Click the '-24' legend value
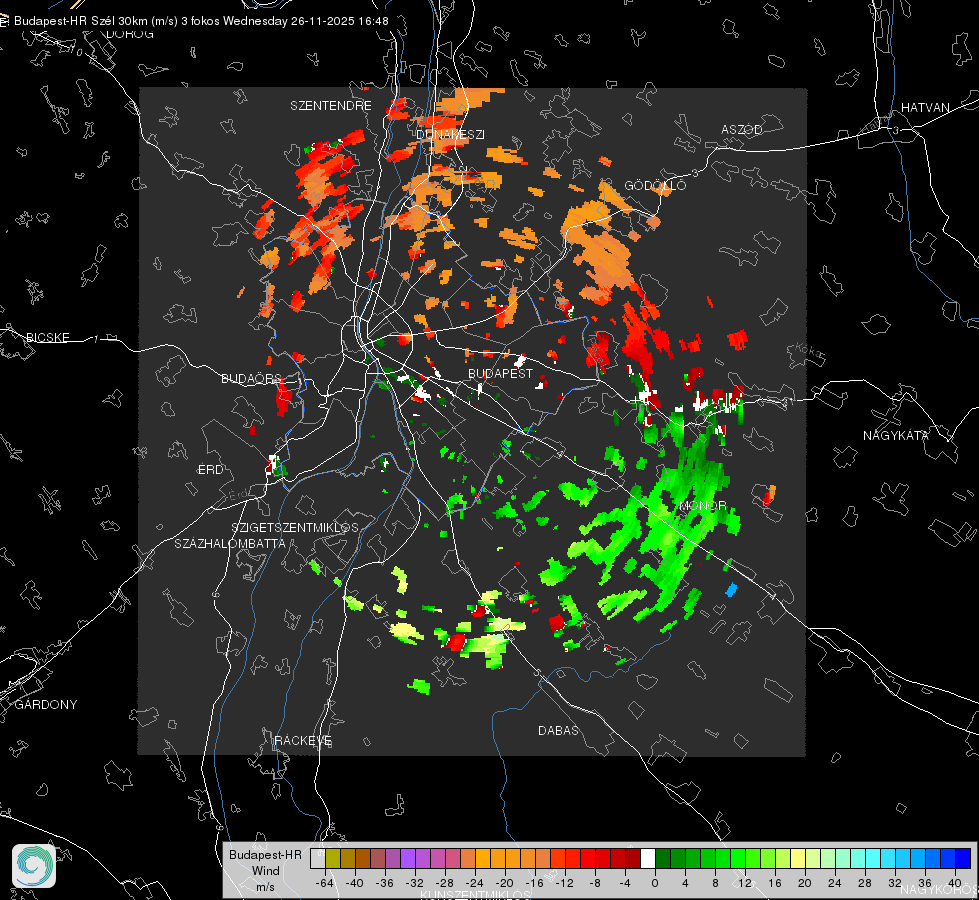 pyautogui.click(x=475, y=883)
